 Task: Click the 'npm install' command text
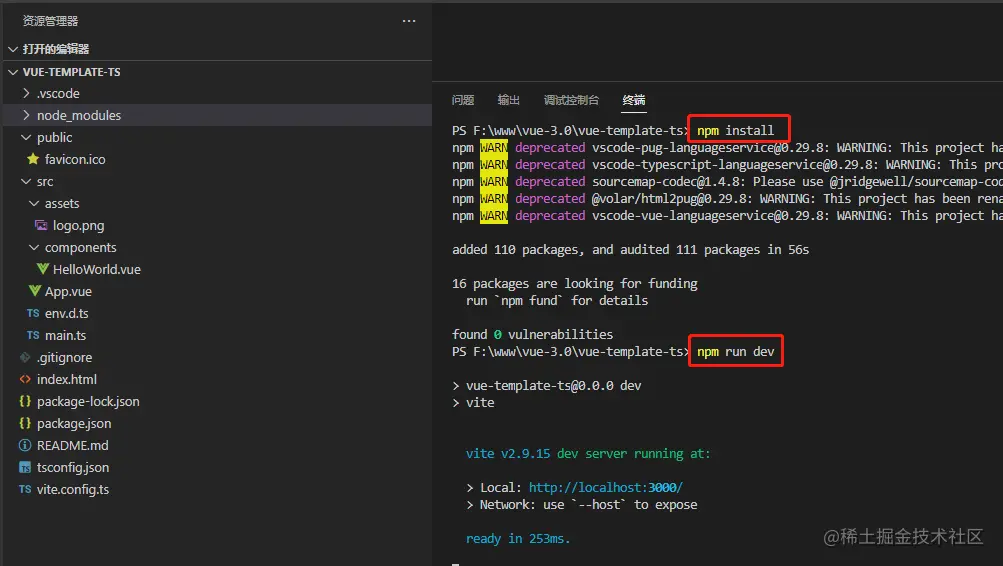(x=735, y=130)
